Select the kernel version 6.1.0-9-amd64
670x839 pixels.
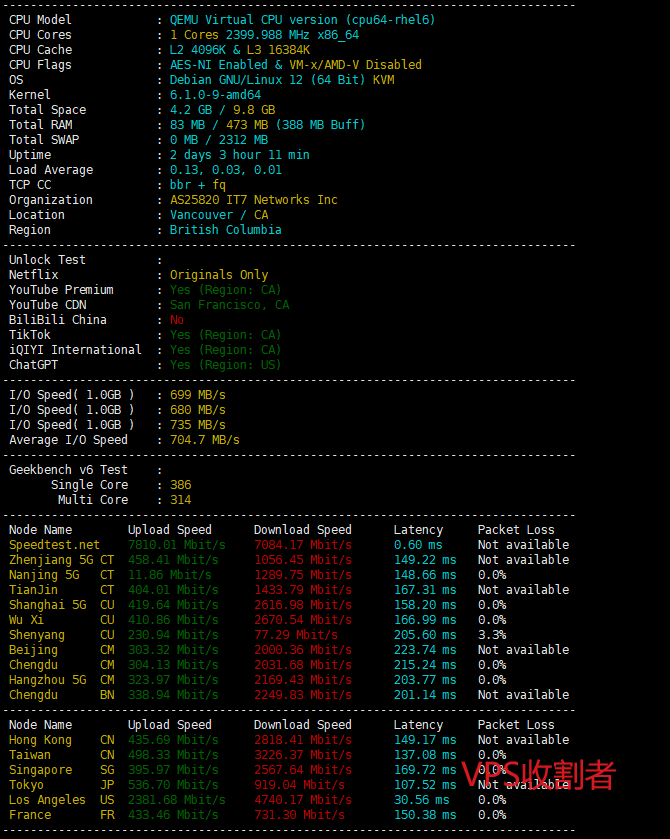(x=215, y=95)
